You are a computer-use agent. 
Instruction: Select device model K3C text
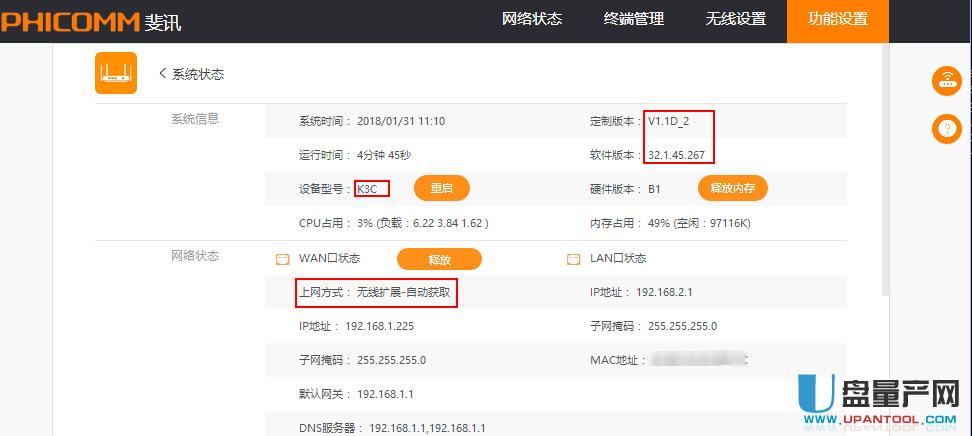click(367, 189)
